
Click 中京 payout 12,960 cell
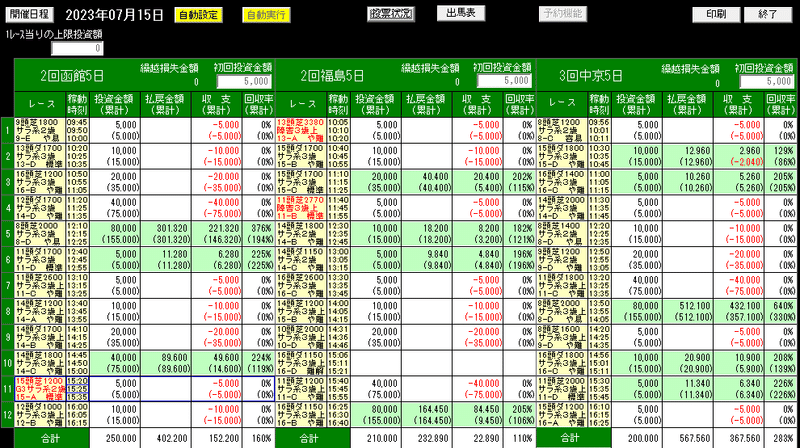(688, 156)
